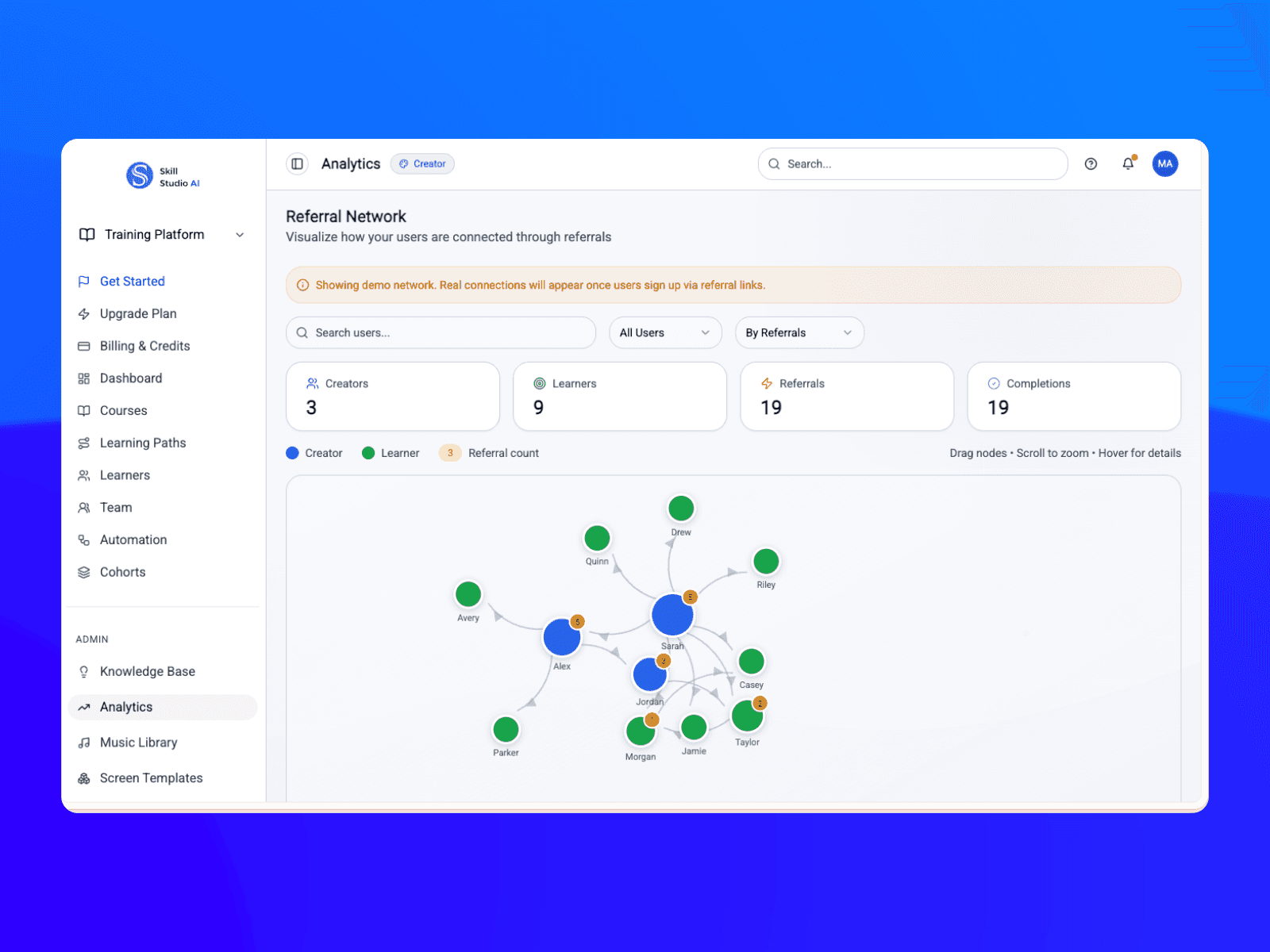Screen dimensions: 1270x952
Task: Open the By Referrals sort dropdown
Action: [799, 332]
